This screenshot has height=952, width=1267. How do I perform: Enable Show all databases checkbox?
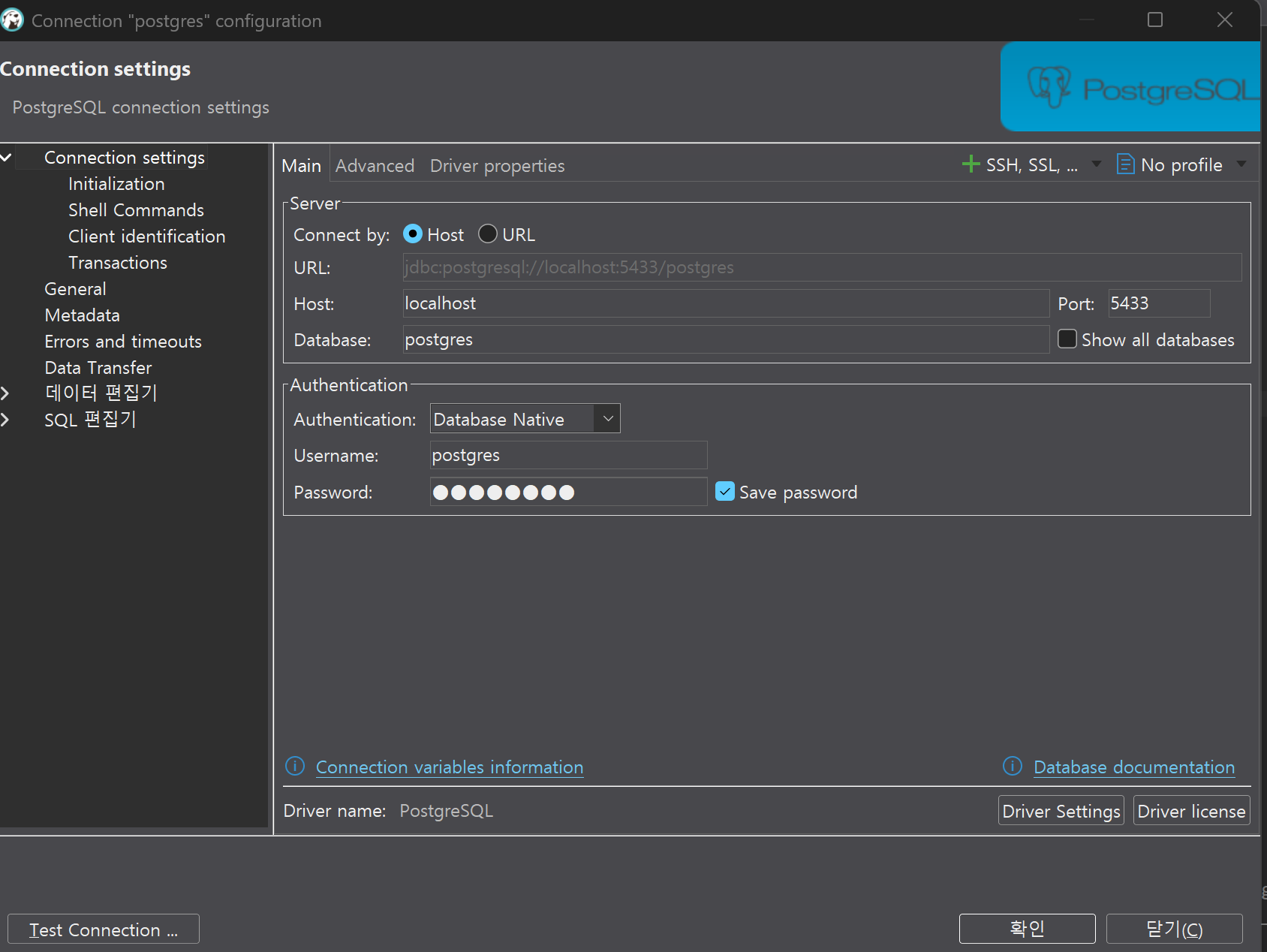(x=1067, y=339)
